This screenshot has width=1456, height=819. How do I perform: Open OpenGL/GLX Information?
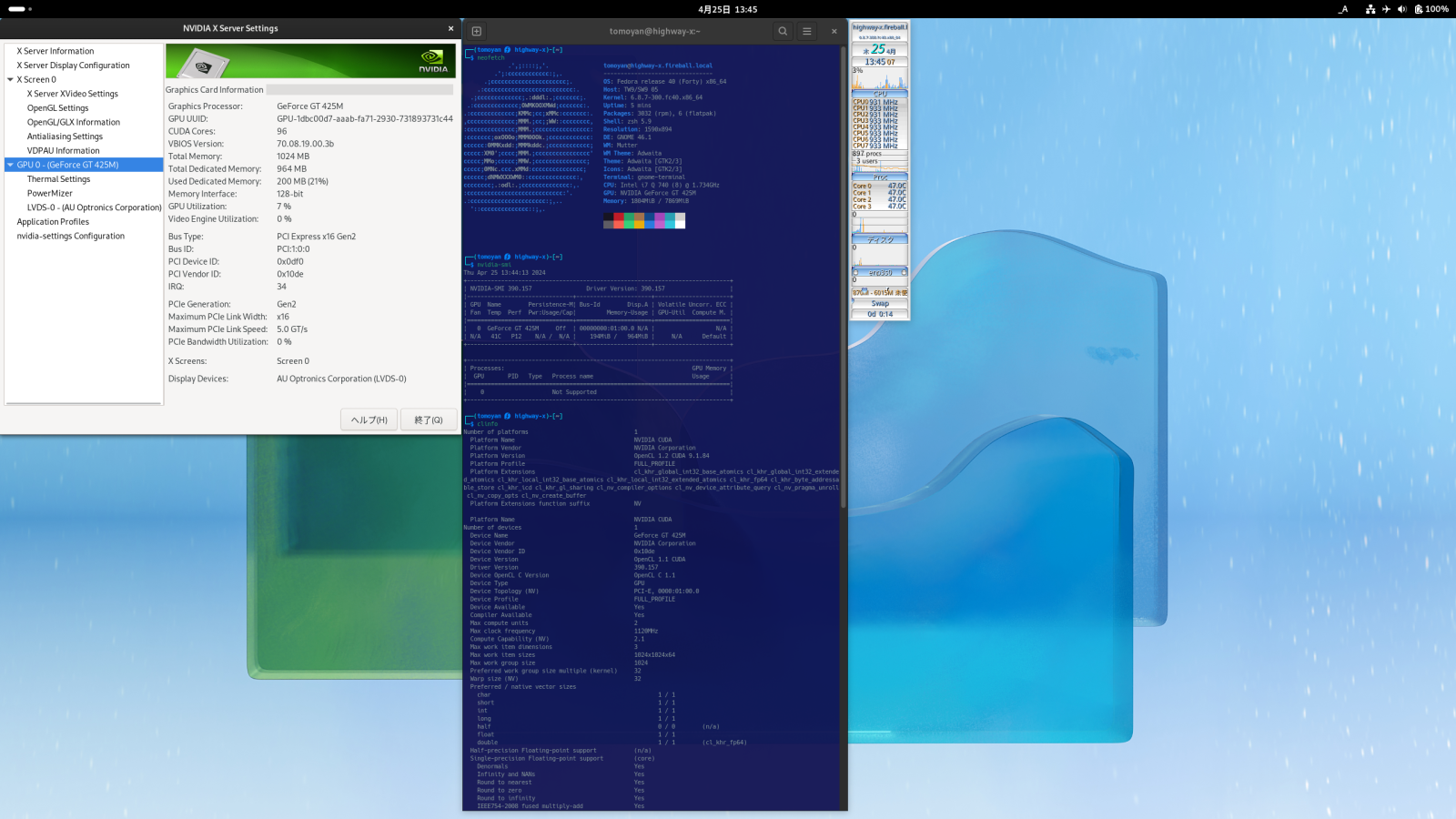click(x=74, y=122)
